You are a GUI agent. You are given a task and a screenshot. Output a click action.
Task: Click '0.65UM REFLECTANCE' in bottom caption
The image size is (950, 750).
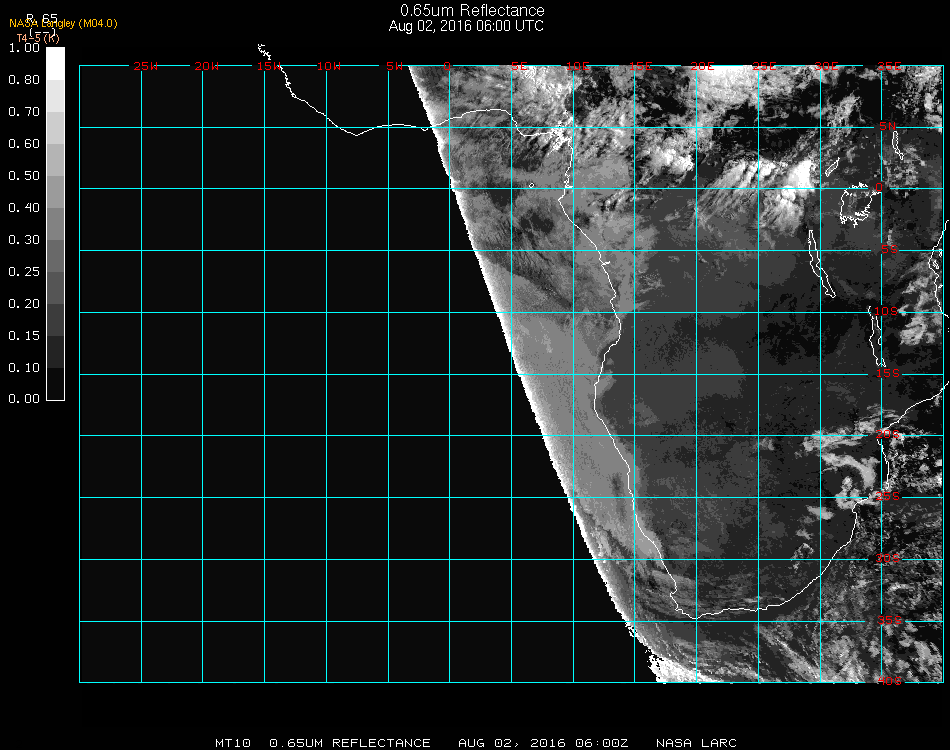tap(350, 743)
